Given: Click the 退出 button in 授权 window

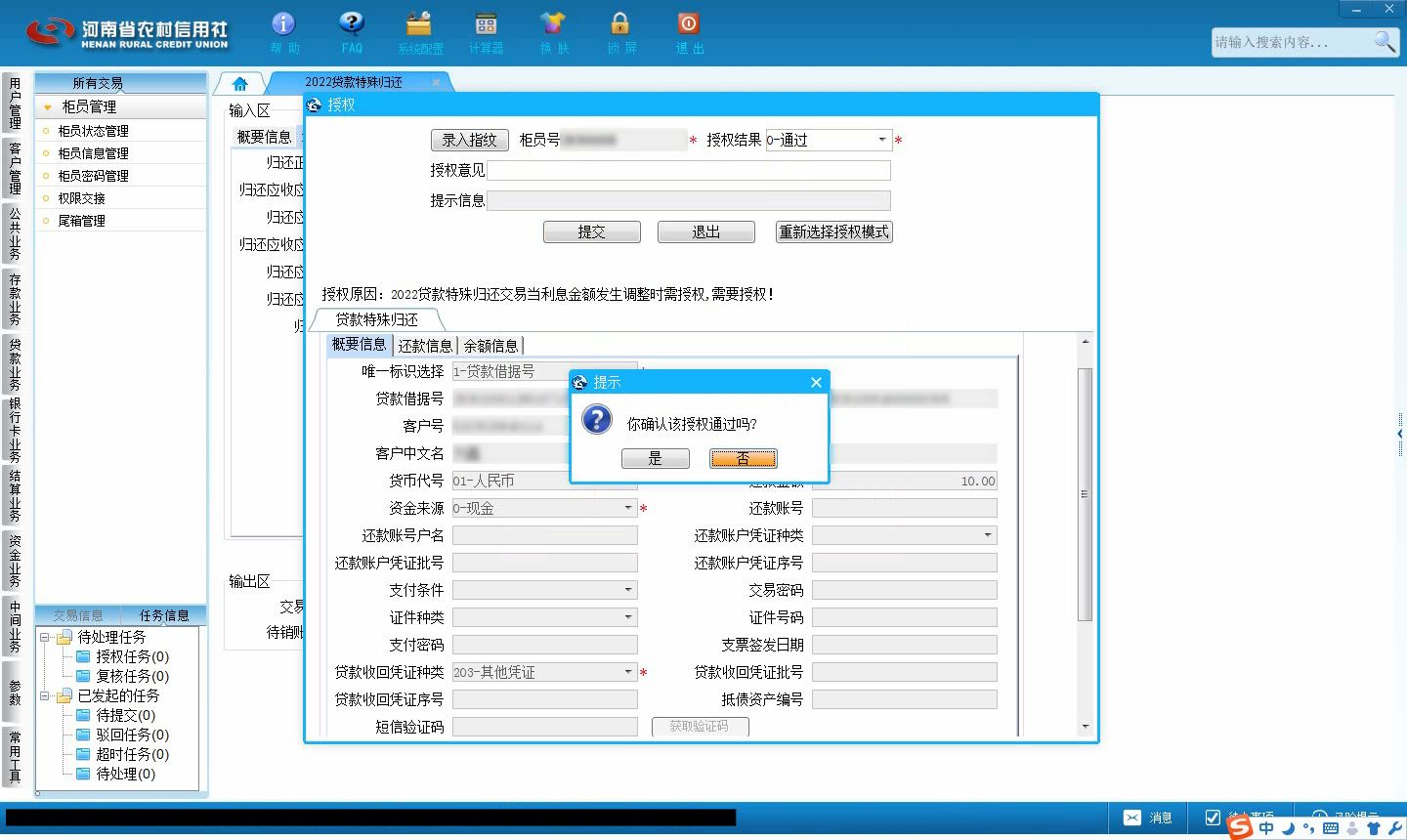Looking at the screenshot, I should 706,231.
